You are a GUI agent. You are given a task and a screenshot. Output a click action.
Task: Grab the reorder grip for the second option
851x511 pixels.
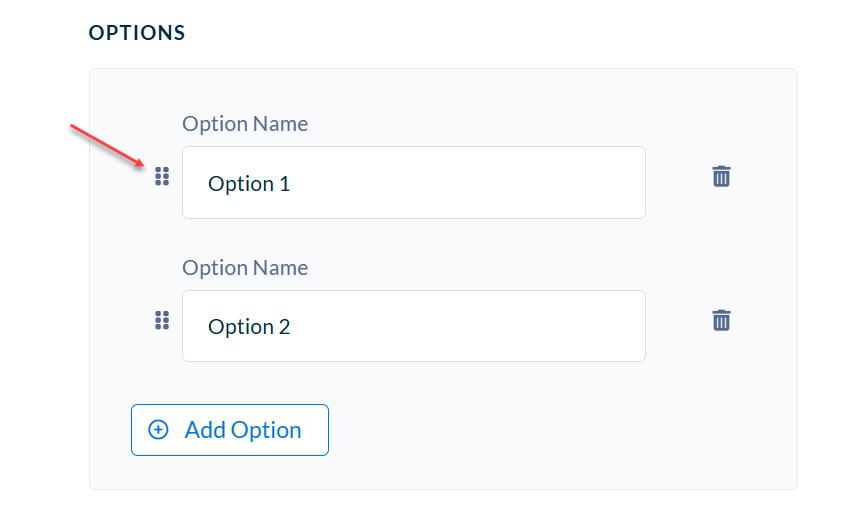point(162,320)
